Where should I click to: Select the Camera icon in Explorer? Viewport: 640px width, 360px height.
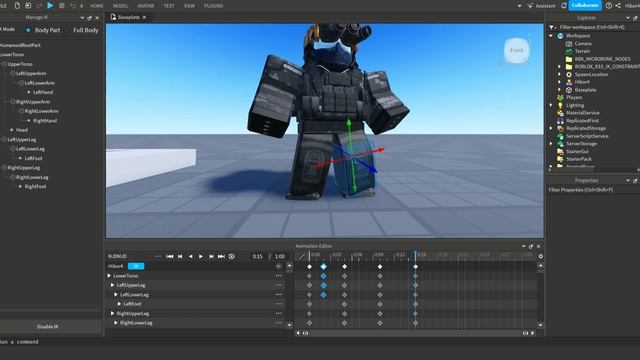pos(569,44)
